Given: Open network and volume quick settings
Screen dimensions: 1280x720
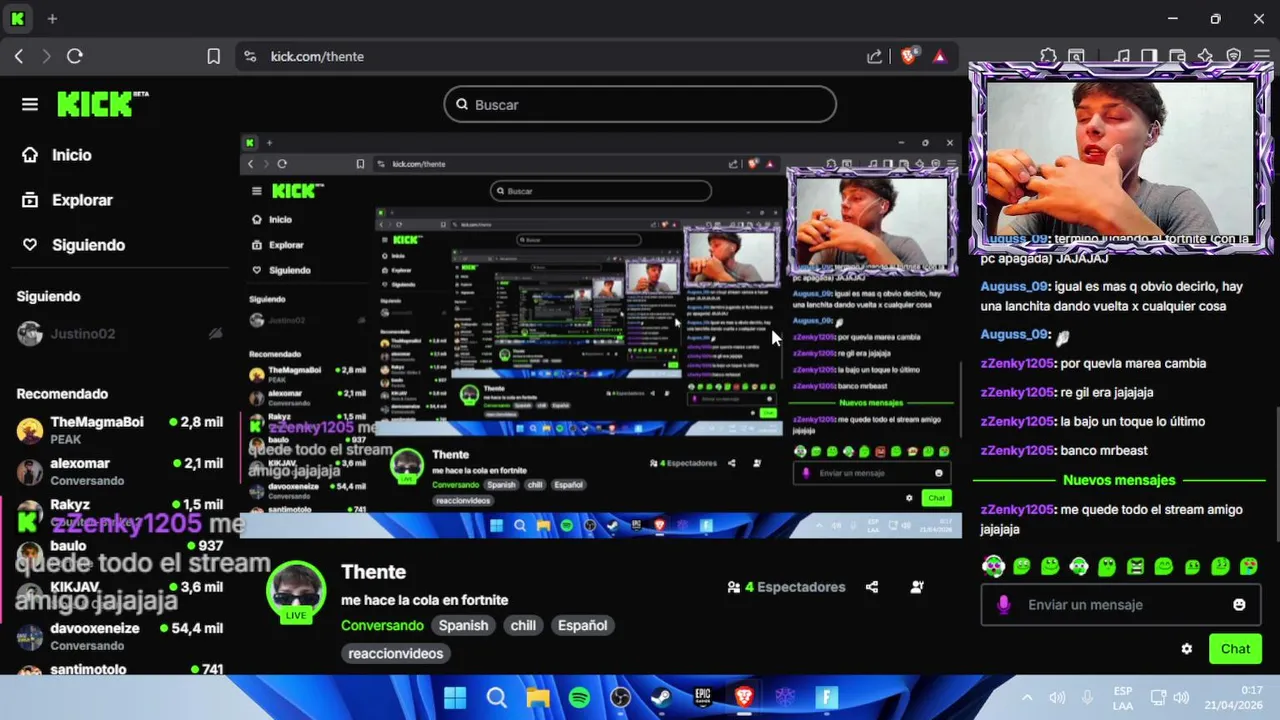Looking at the screenshot, I should (x=1170, y=697).
